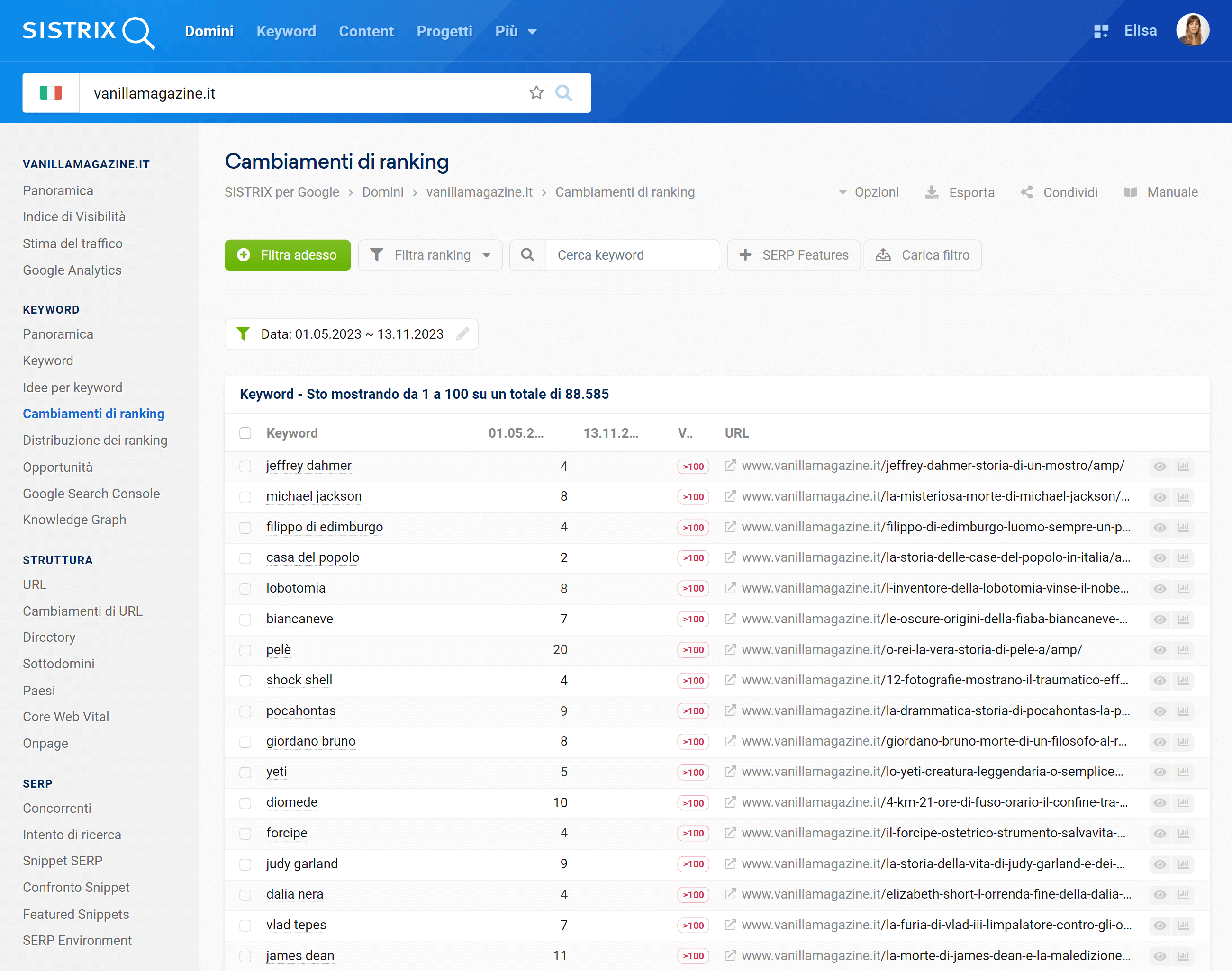Click the SISTRIX logo magnifier icon
The image size is (1232, 971).
(x=139, y=32)
